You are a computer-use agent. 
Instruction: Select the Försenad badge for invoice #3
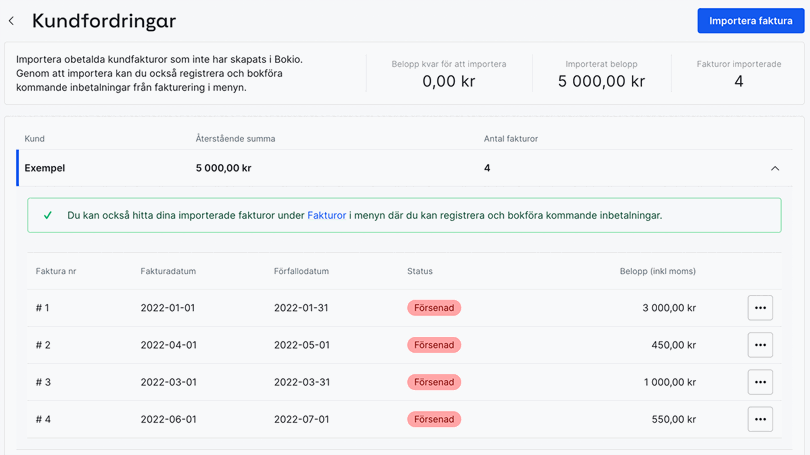point(434,382)
